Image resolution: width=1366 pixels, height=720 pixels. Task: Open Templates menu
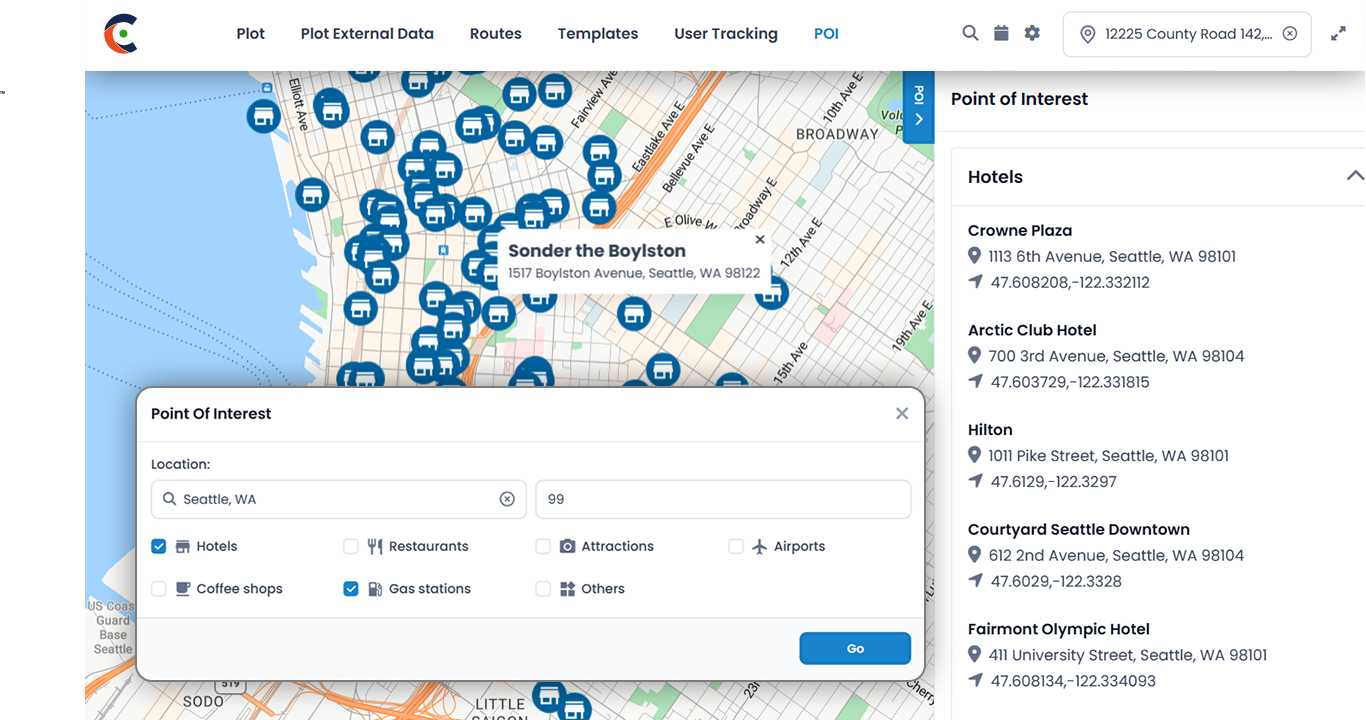coord(598,34)
